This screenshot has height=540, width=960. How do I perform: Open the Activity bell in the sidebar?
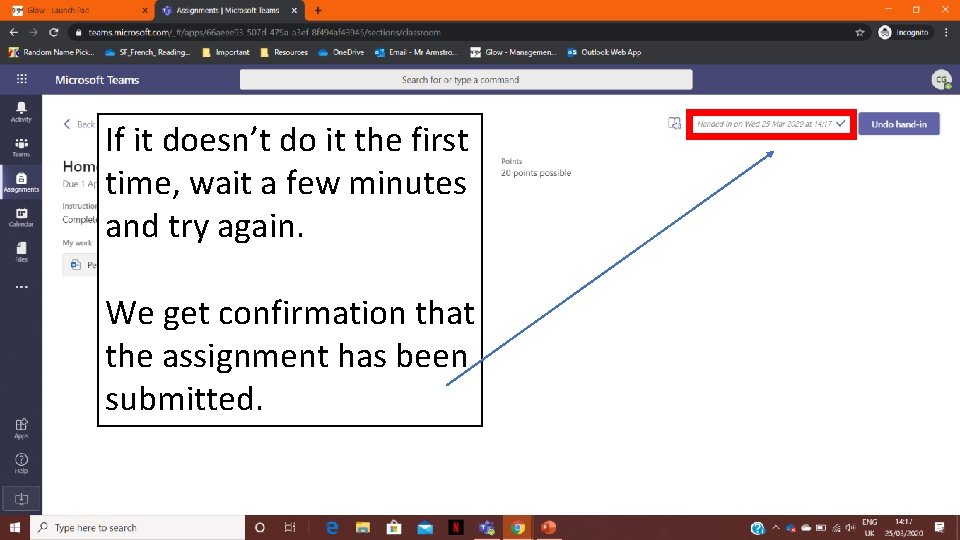coord(21,112)
